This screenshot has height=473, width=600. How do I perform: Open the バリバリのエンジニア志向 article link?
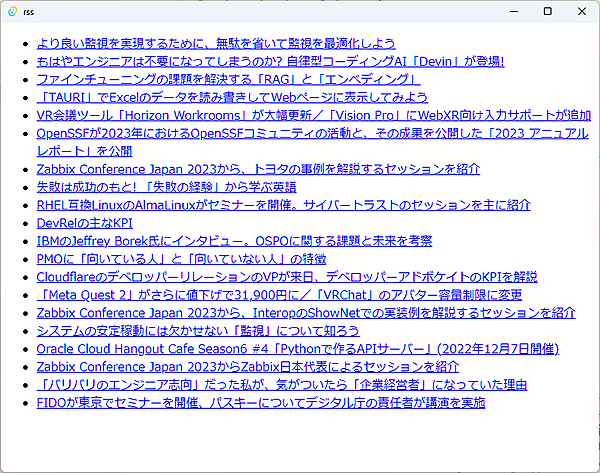[282, 385]
